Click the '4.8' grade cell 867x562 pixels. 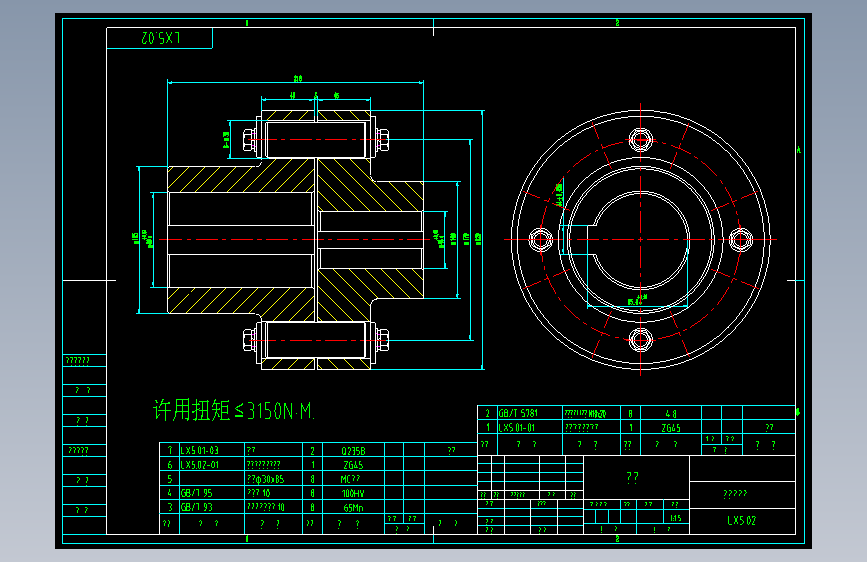tap(671, 414)
